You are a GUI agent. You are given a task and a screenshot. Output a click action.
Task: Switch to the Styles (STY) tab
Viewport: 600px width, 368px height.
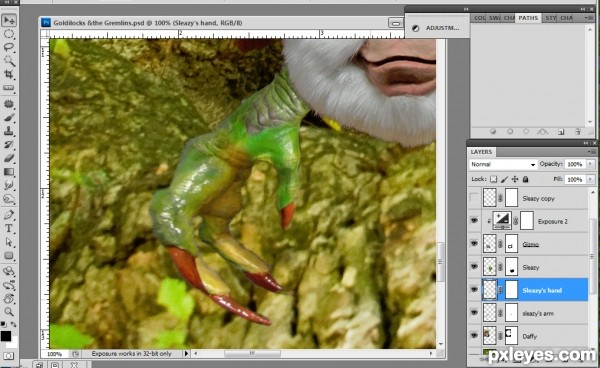[550, 18]
